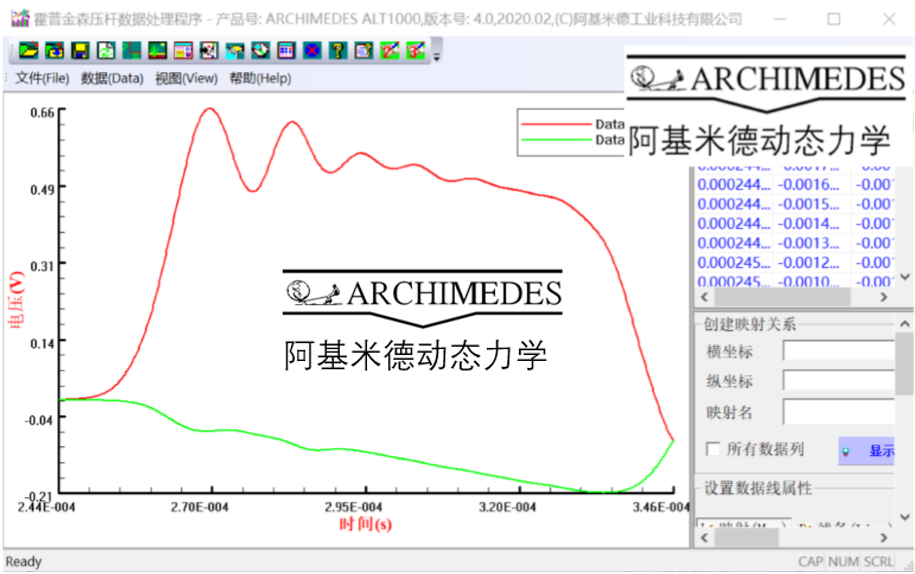Viewport: 915px width, 574px height.
Task: Click the 映射名 input field
Action: 839,412
